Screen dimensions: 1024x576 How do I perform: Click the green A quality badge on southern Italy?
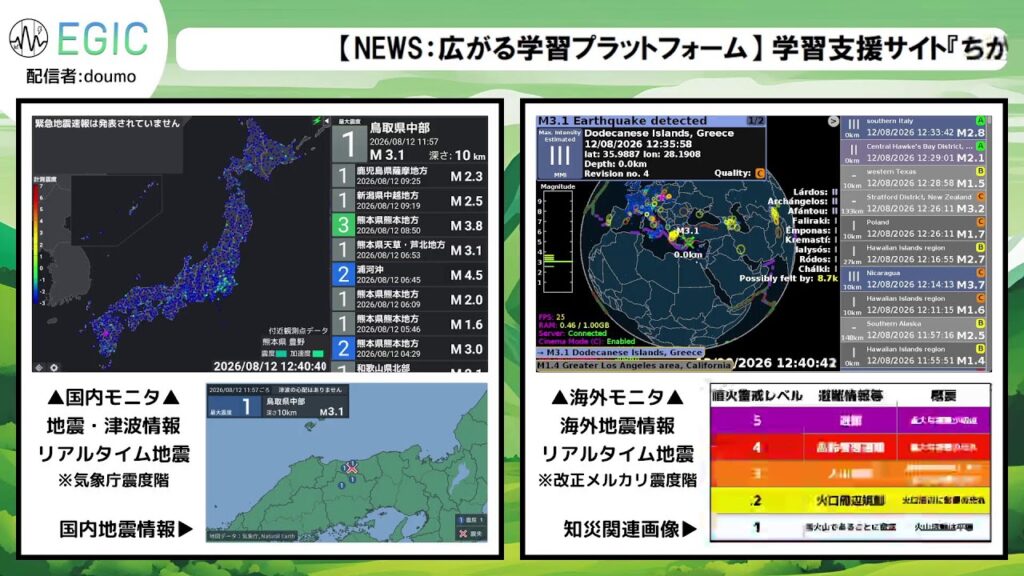click(x=980, y=121)
